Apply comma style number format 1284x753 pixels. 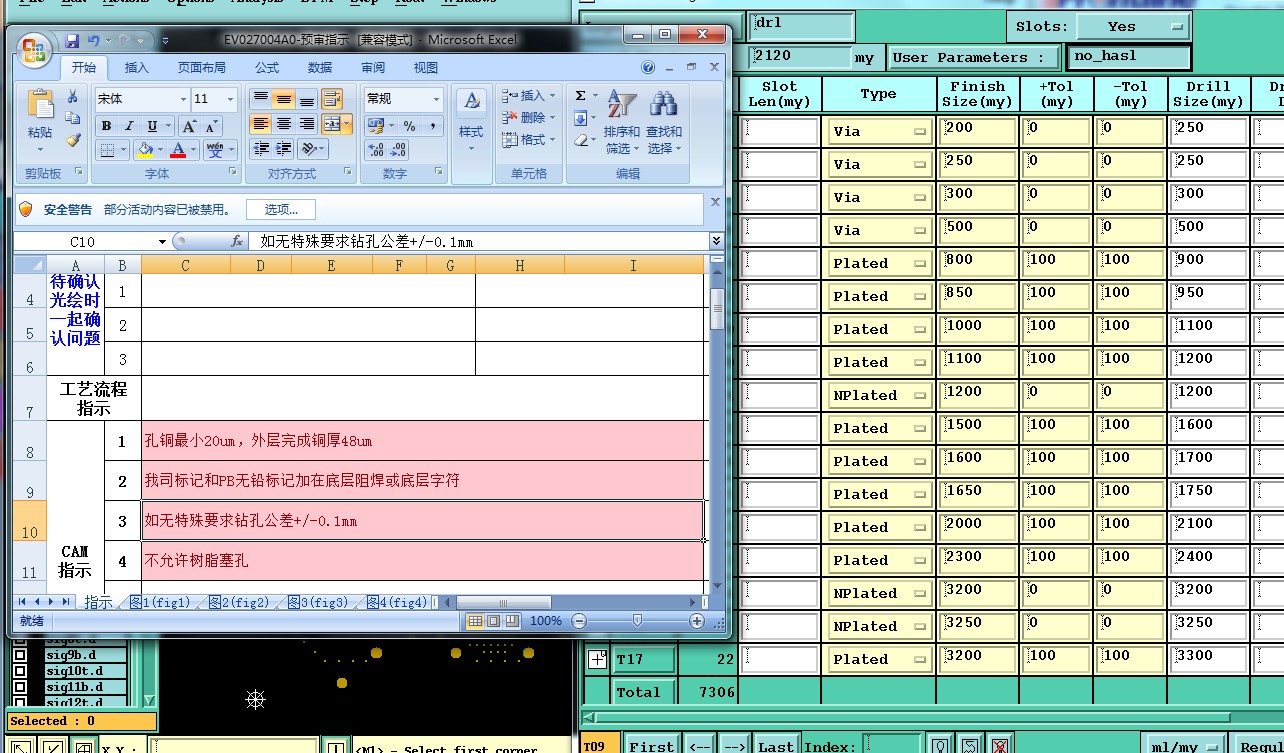pos(432,126)
